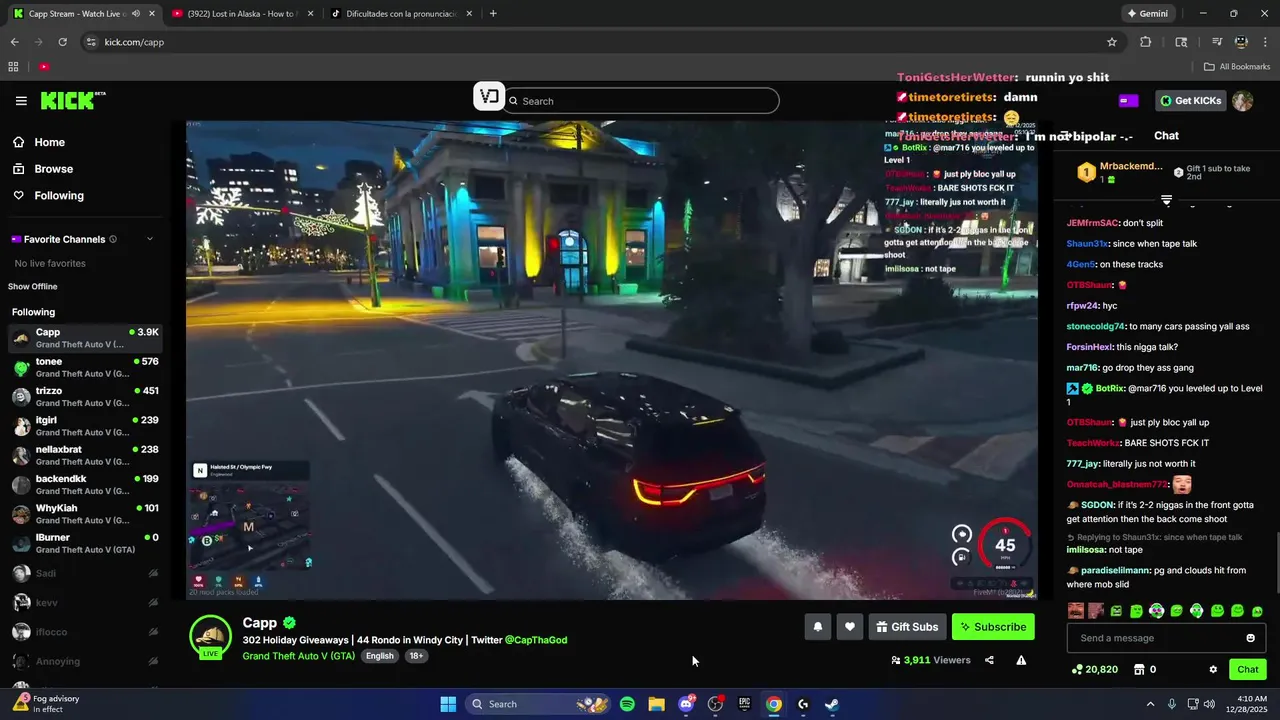Open IBurner channel from the Following list
This screenshot has height=720, width=1280.
tap(85, 543)
